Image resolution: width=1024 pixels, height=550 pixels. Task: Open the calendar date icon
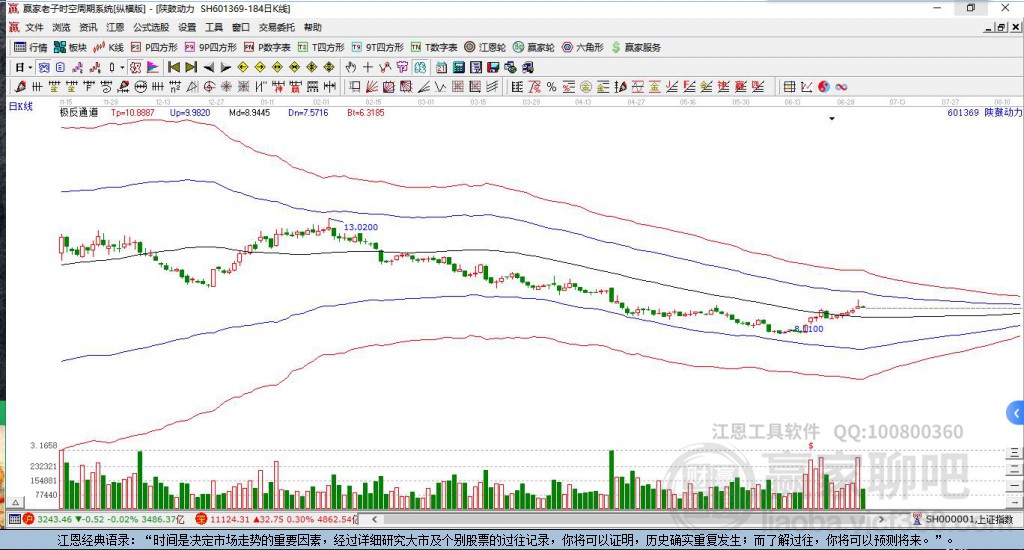click(441, 67)
